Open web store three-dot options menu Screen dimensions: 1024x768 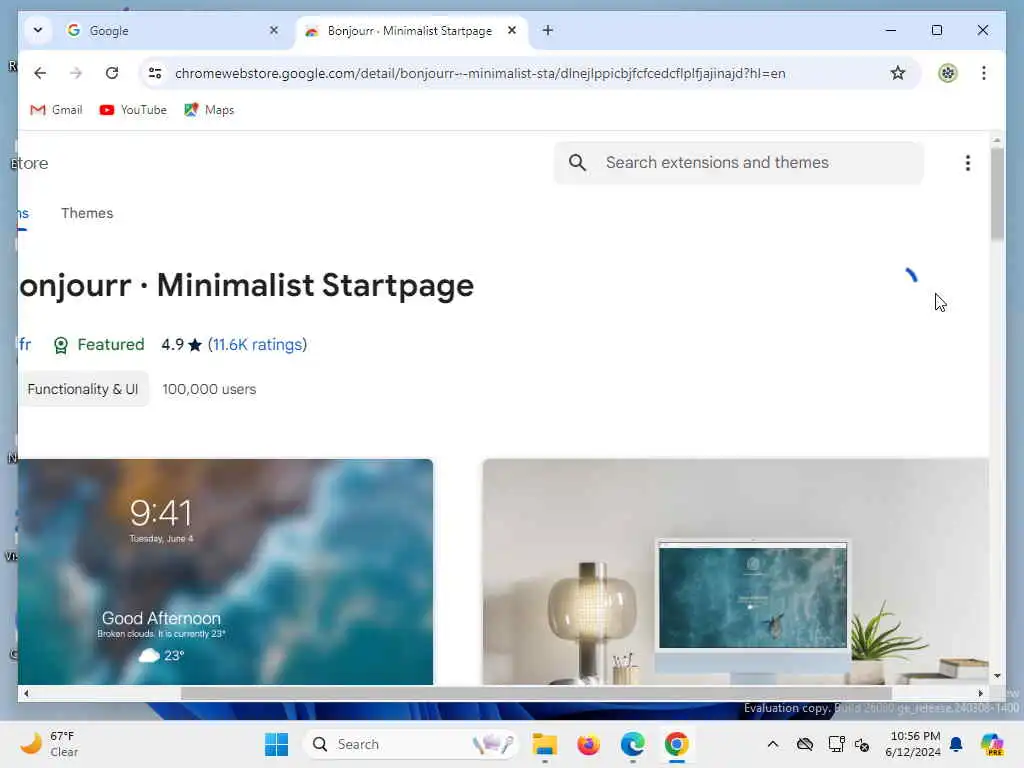(x=968, y=163)
